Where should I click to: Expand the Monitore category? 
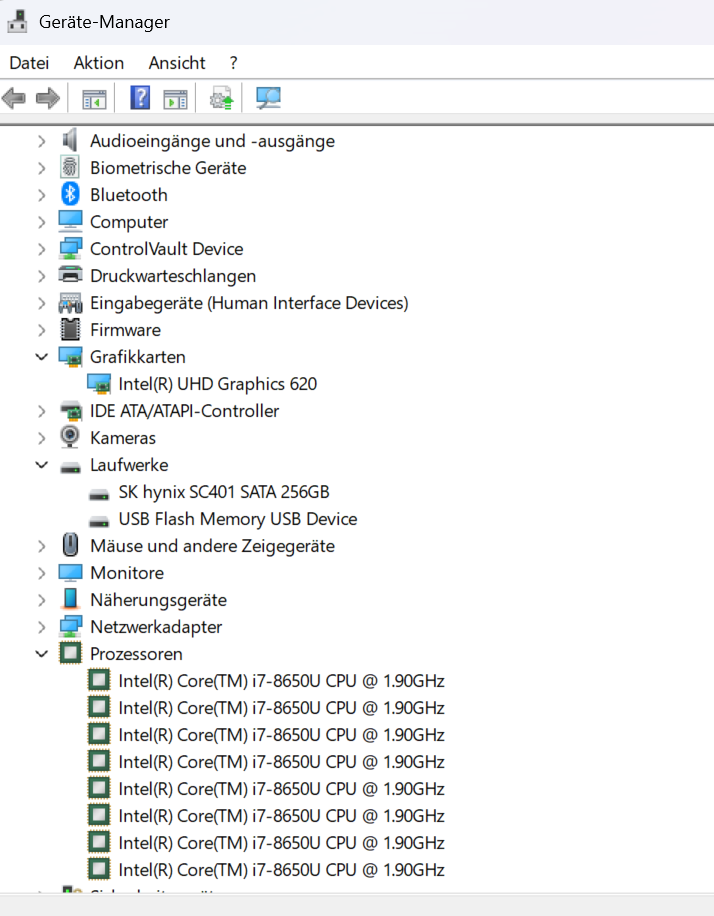click(x=41, y=573)
